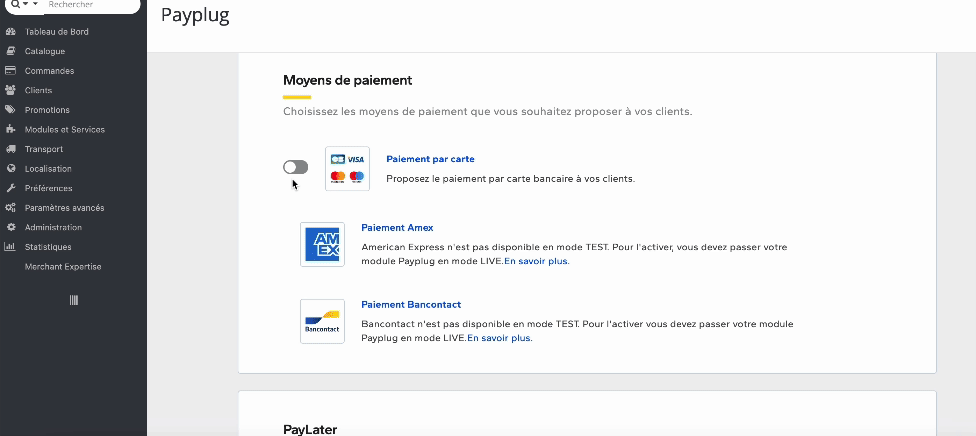Select Localisation in sidebar
The width and height of the screenshot is (976, 436).
pyautogui.click(x=48, y=169)
